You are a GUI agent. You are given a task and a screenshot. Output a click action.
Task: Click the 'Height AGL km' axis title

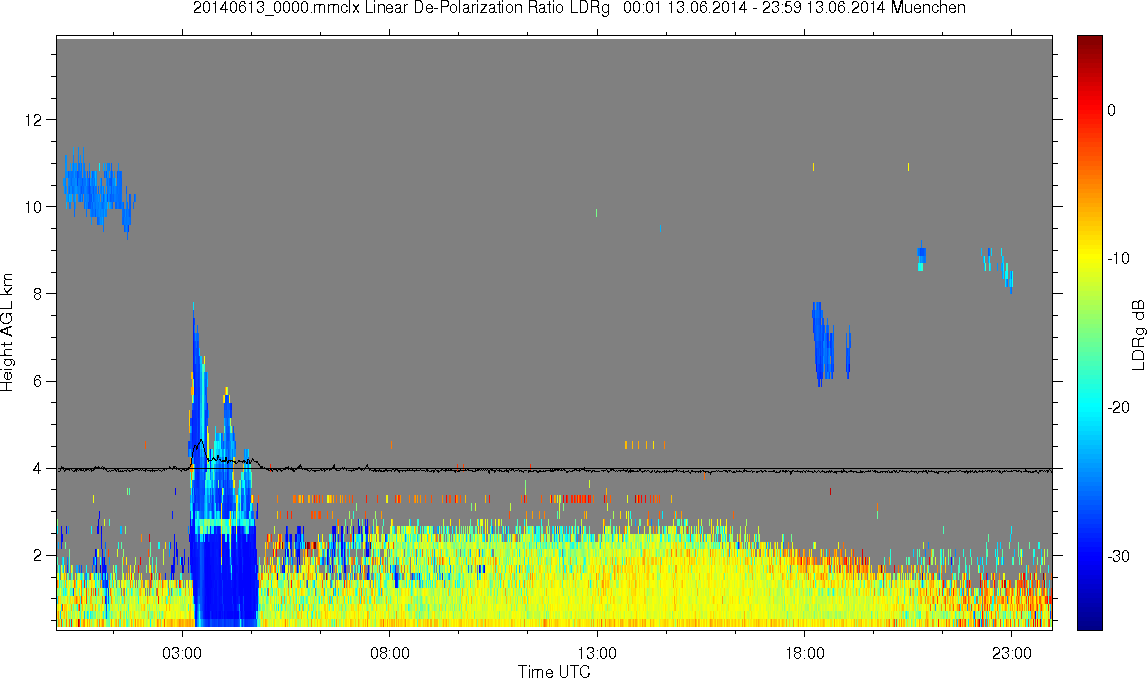[8, 333]
